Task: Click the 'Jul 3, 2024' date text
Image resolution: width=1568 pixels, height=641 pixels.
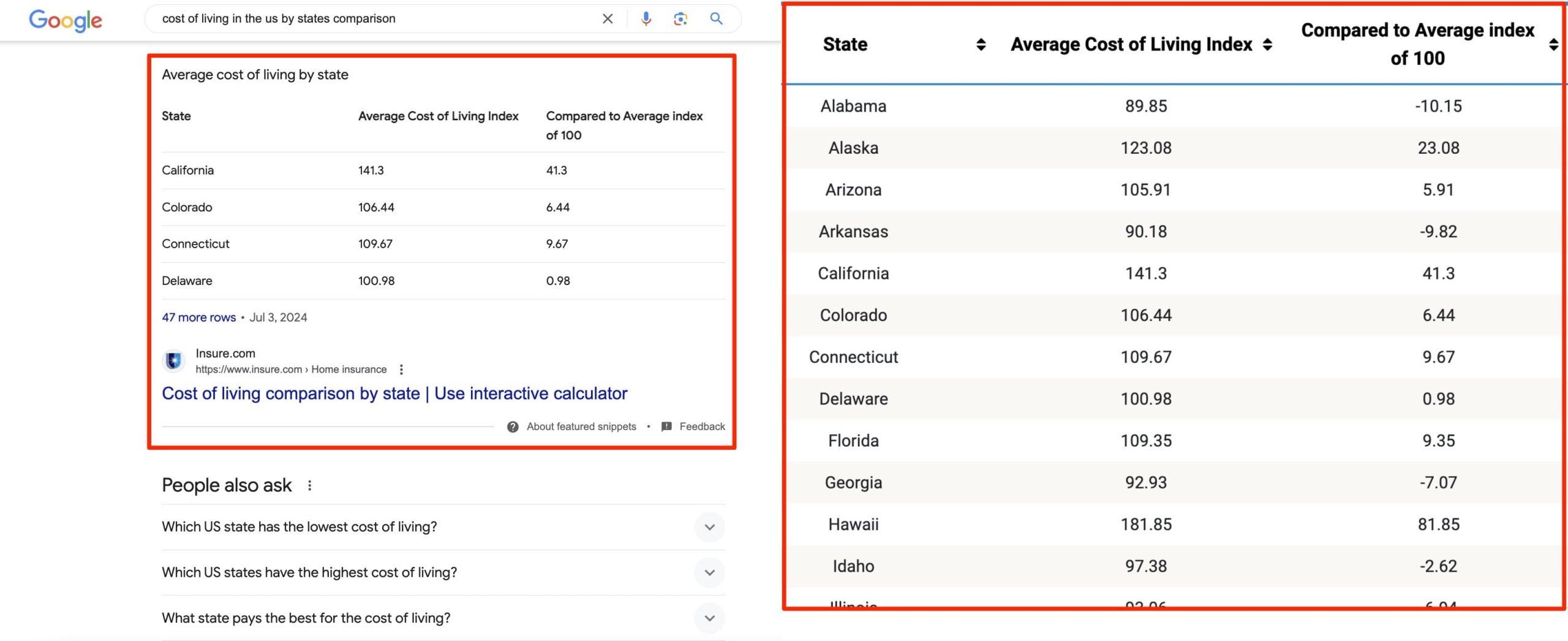Action: (x=278, y=317)
